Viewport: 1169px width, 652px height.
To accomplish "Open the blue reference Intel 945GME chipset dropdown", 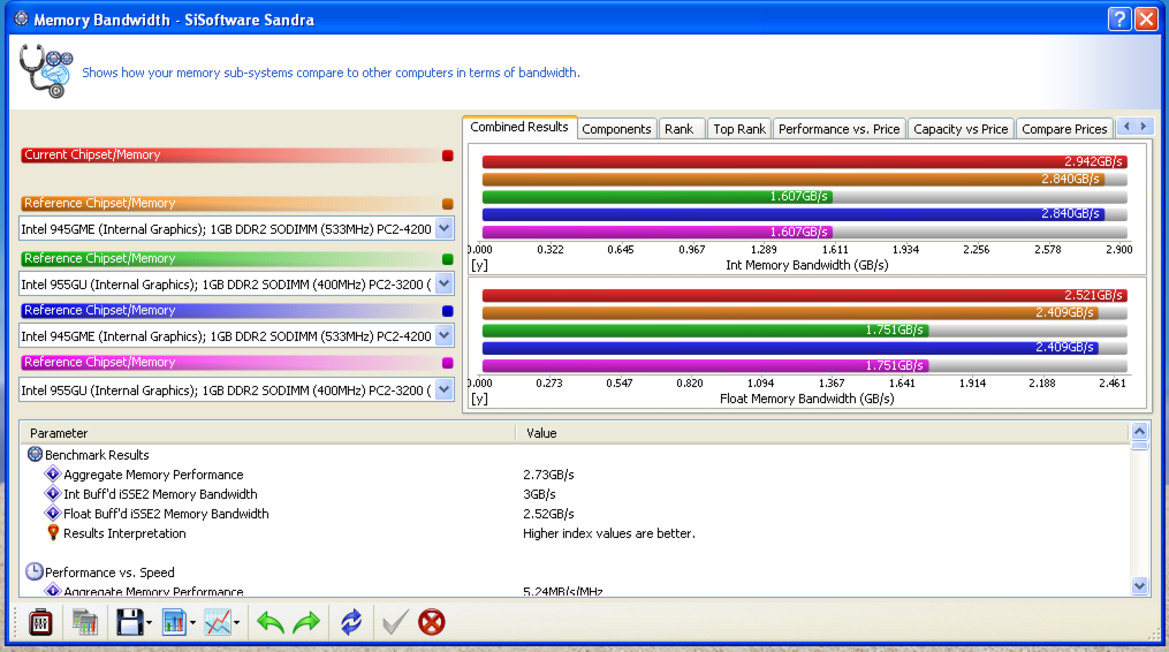I will tap(444, 336).
